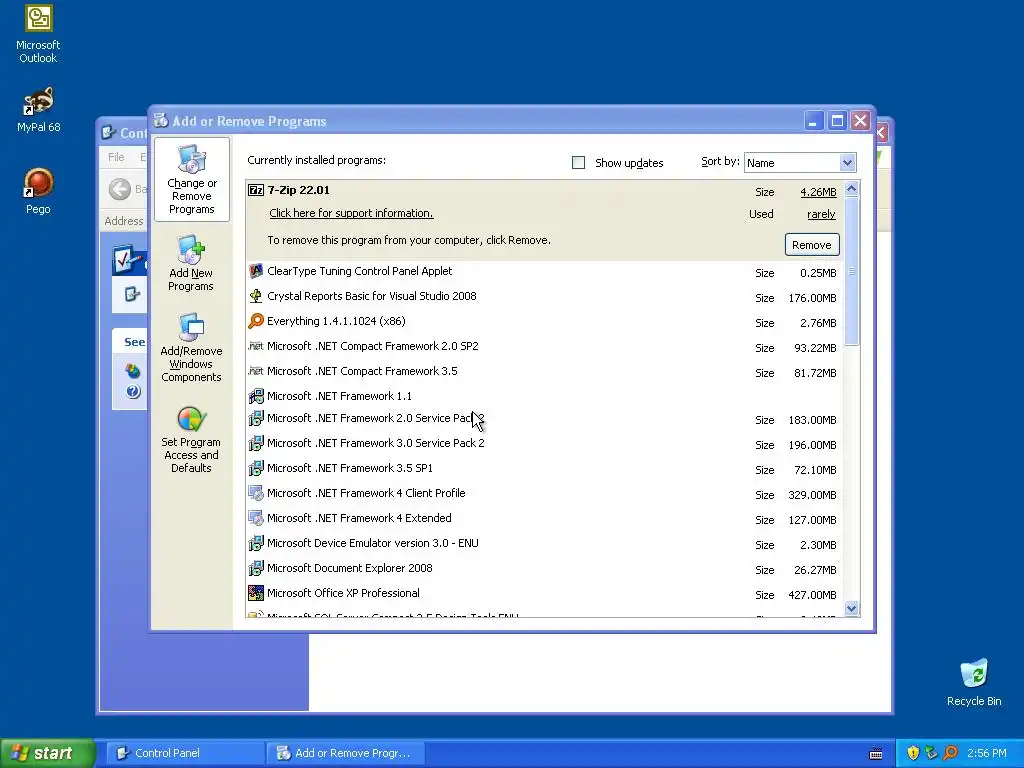This screenshot has width=1024, height=768.
Task: Click the help icon in Control Panel sidebar
Action: pos(133,391)
